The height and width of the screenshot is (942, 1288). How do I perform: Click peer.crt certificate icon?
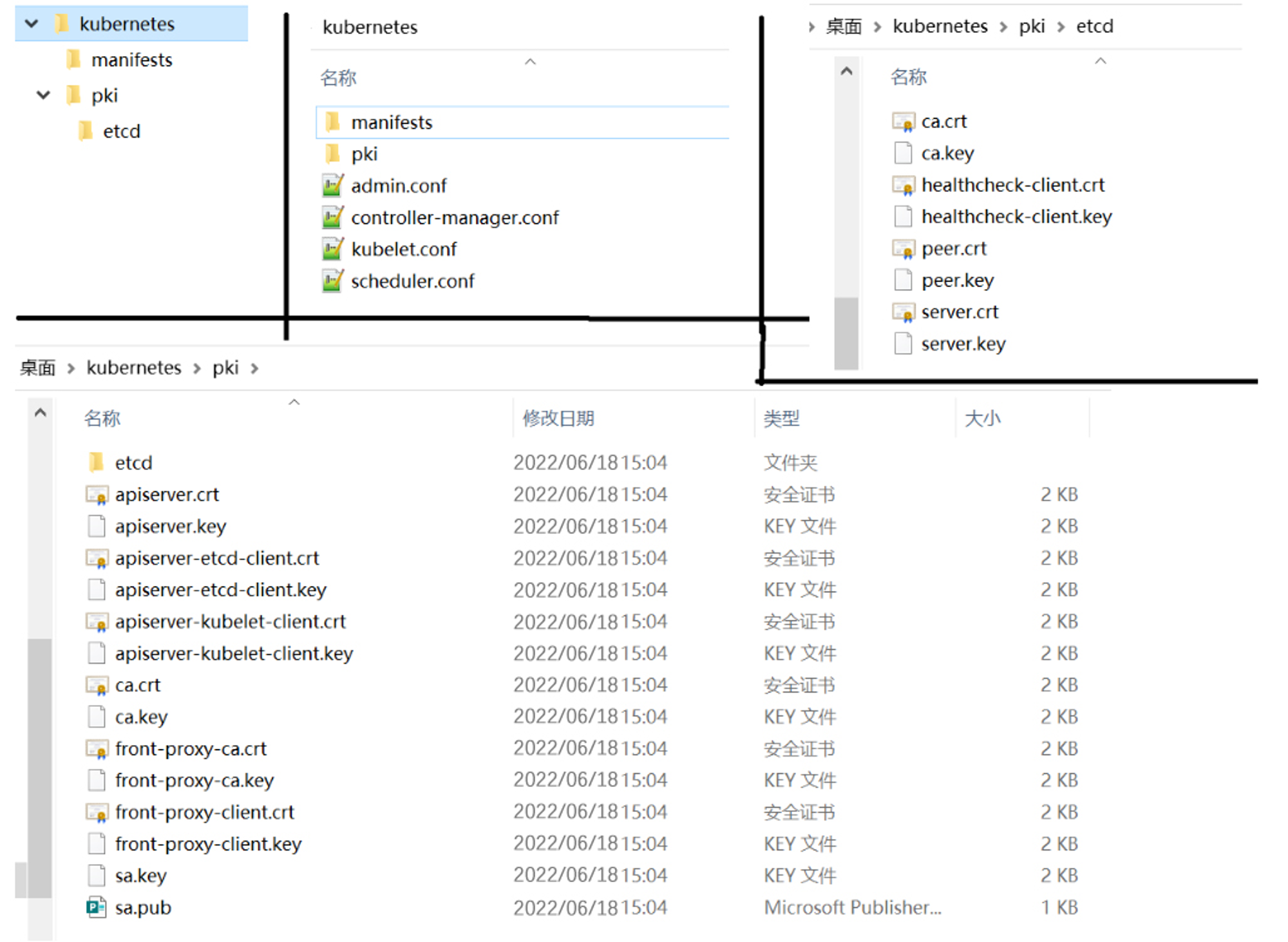point(904,249)
